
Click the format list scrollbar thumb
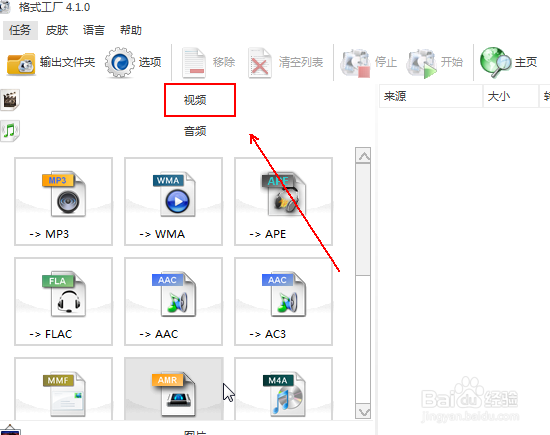[363, 220]
